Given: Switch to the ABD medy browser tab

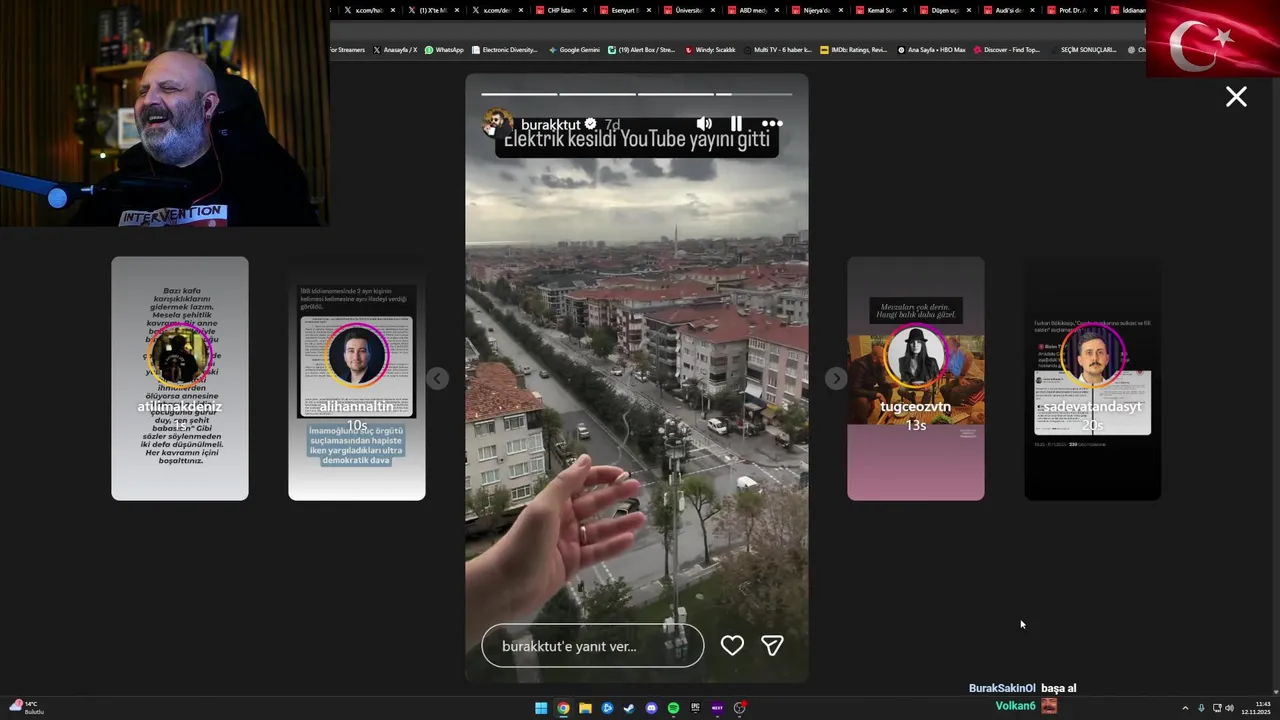Looking at the screenshot, I should [753, 10].
